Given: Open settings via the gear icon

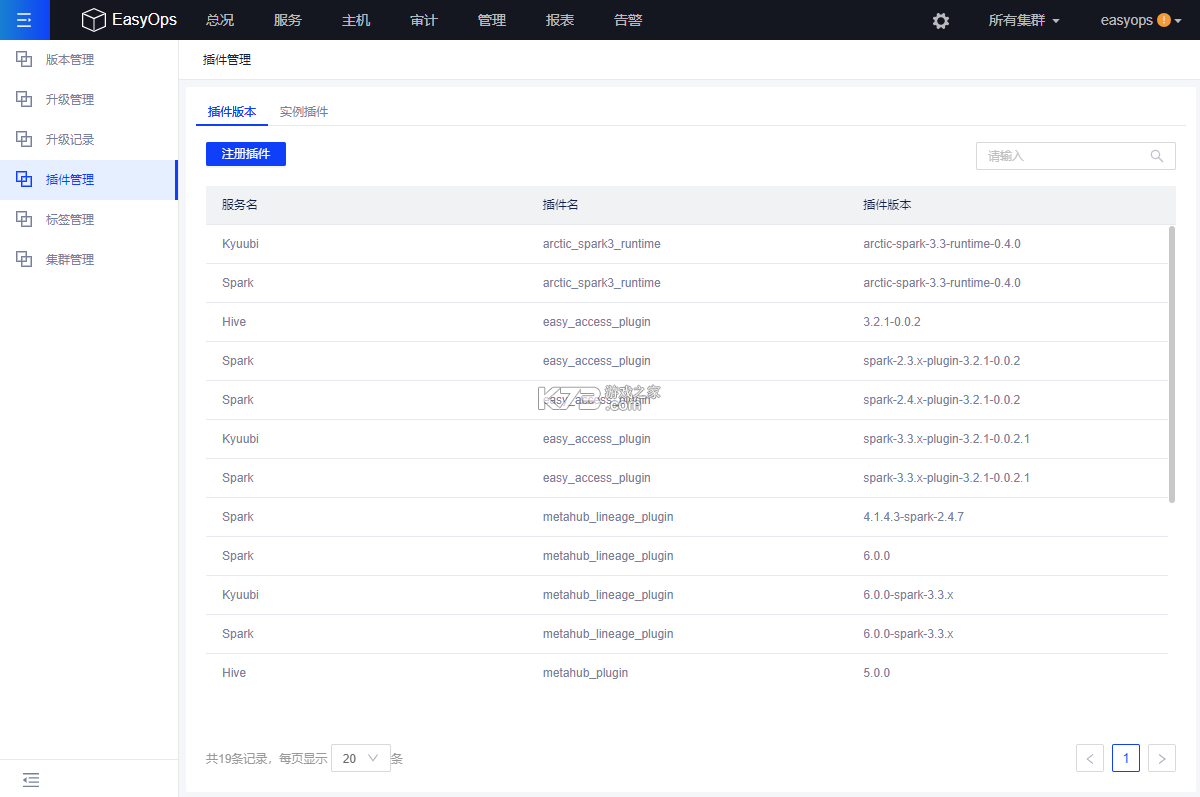Looking at the screenshot, I should click(x=941, y=20).
